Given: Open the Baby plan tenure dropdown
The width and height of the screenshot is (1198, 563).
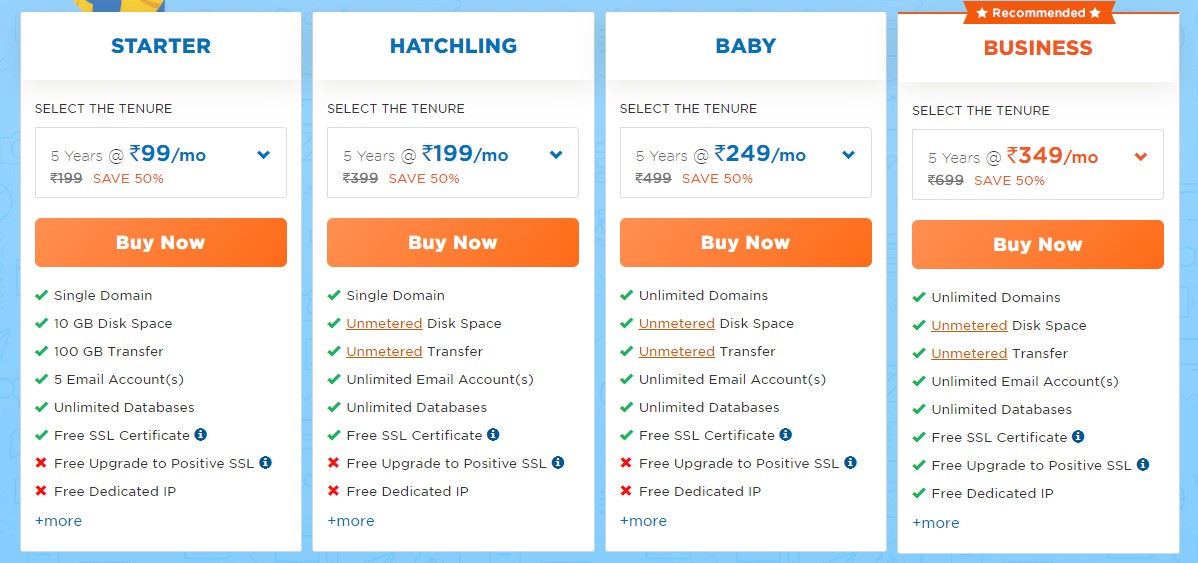Looking at the screenshot, I should click(746, 163).
